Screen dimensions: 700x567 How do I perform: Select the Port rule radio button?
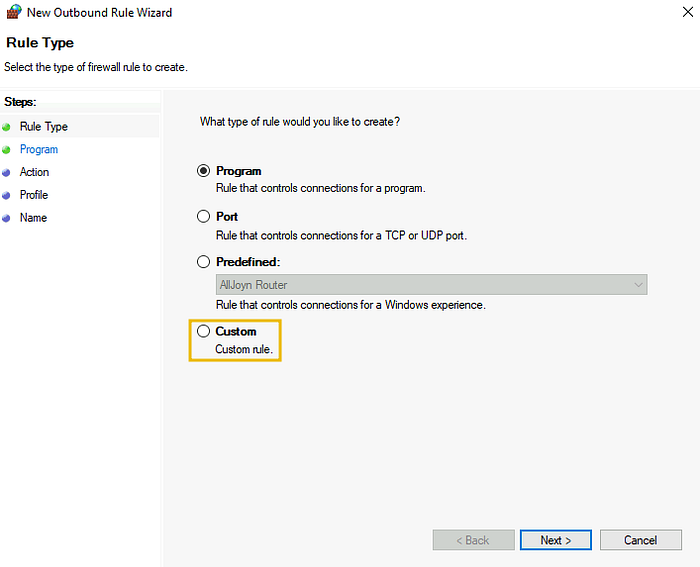pyautogui.click(x=204, y=216)
